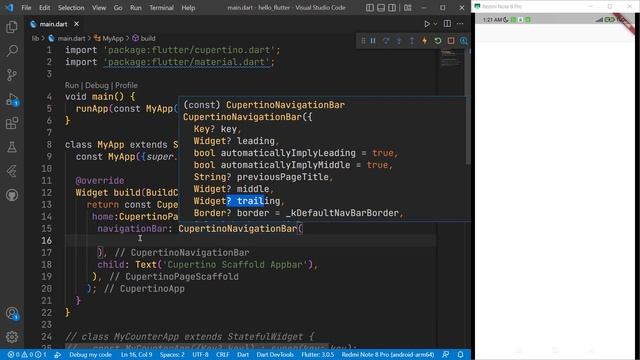The width and height of the screenshot is (640, 360).
Task: Open the Widget Inspector from the debug toolbar
Action: click(464, 41)
